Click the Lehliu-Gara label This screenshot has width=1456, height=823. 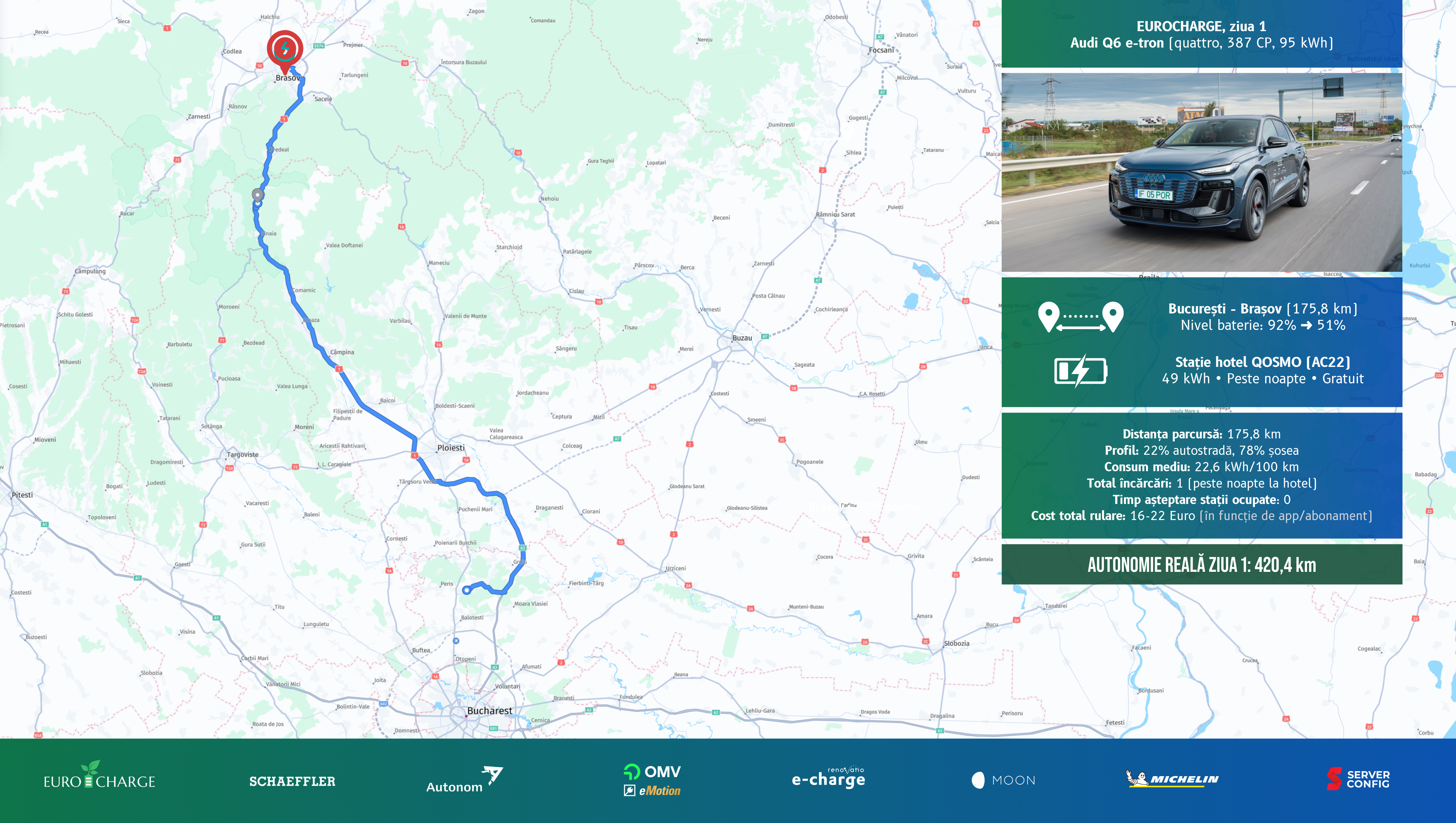pos(760,711)
